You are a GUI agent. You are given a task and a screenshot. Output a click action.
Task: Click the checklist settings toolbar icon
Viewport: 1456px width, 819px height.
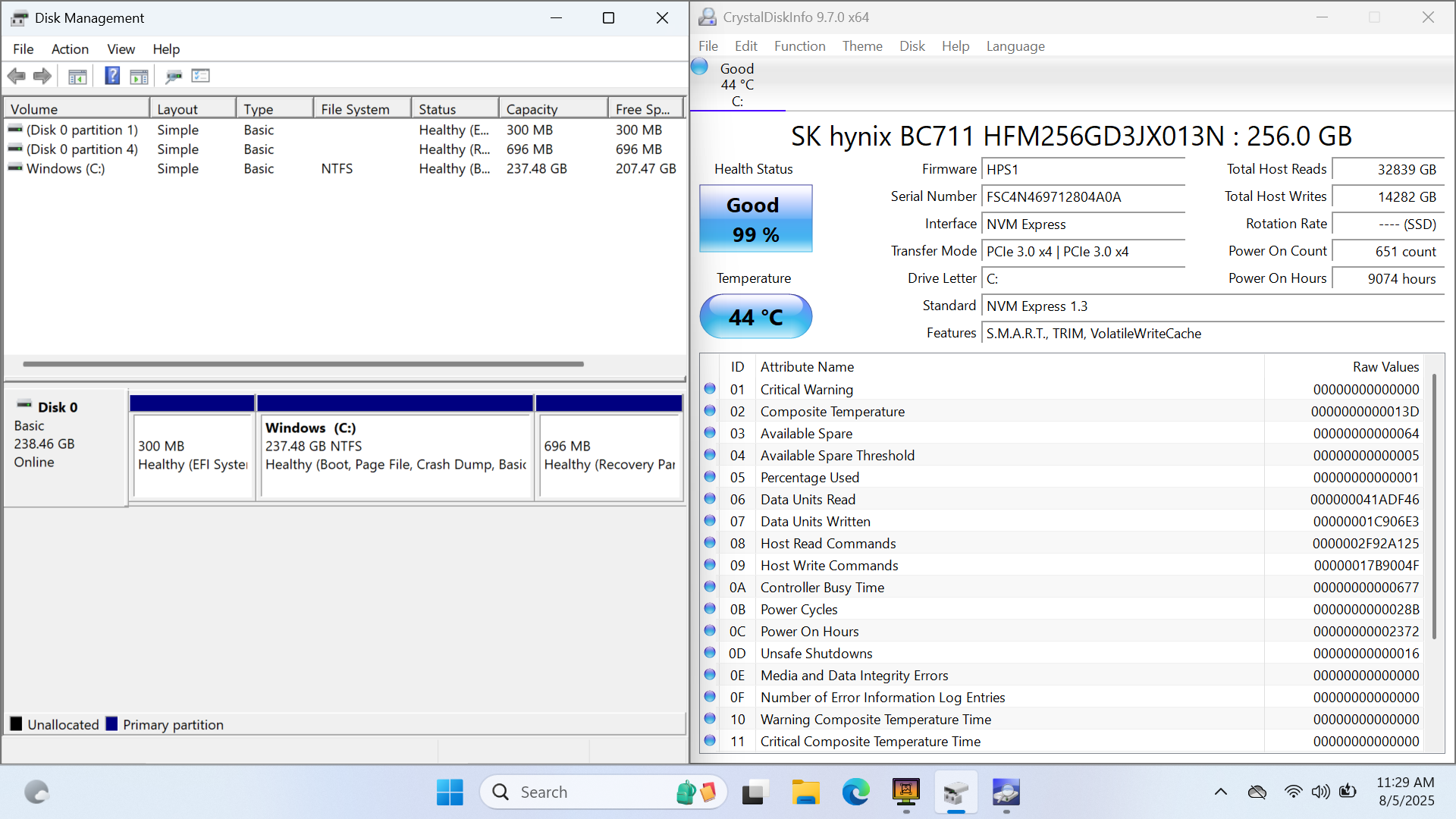pyautogui.click(x=201, y=76)
